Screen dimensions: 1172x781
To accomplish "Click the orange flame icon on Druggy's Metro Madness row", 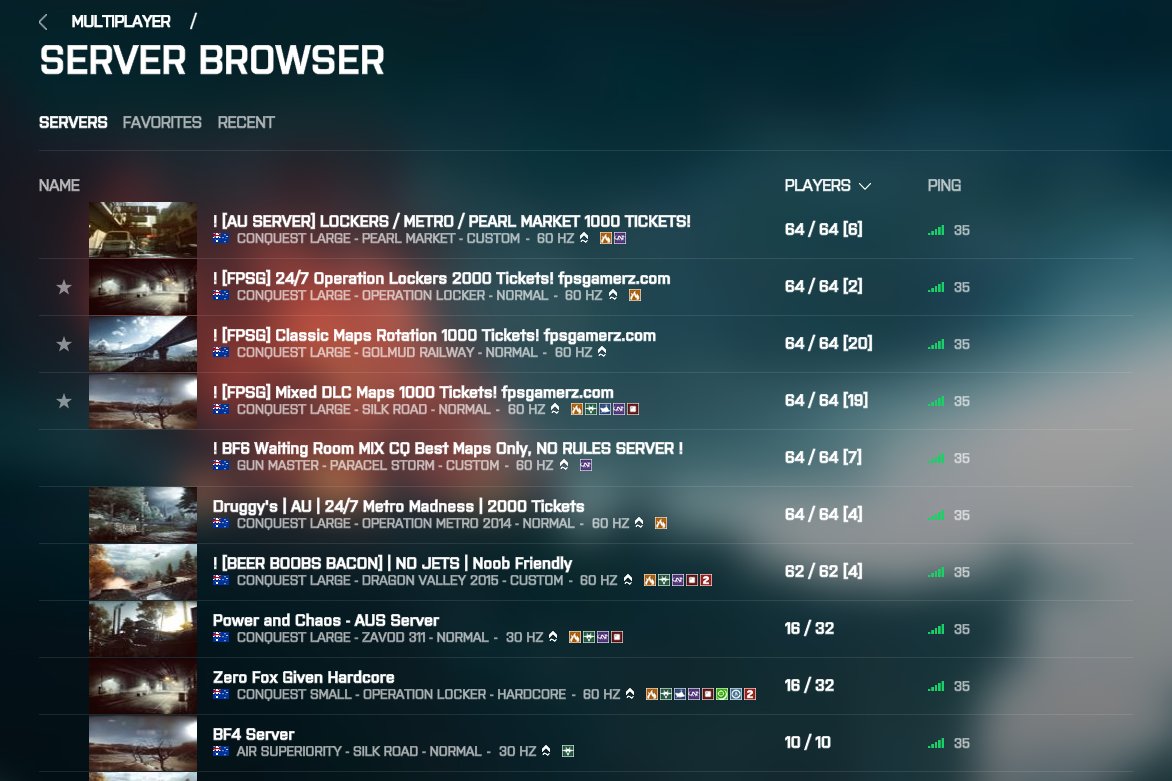I will click(x=661, y=523).
